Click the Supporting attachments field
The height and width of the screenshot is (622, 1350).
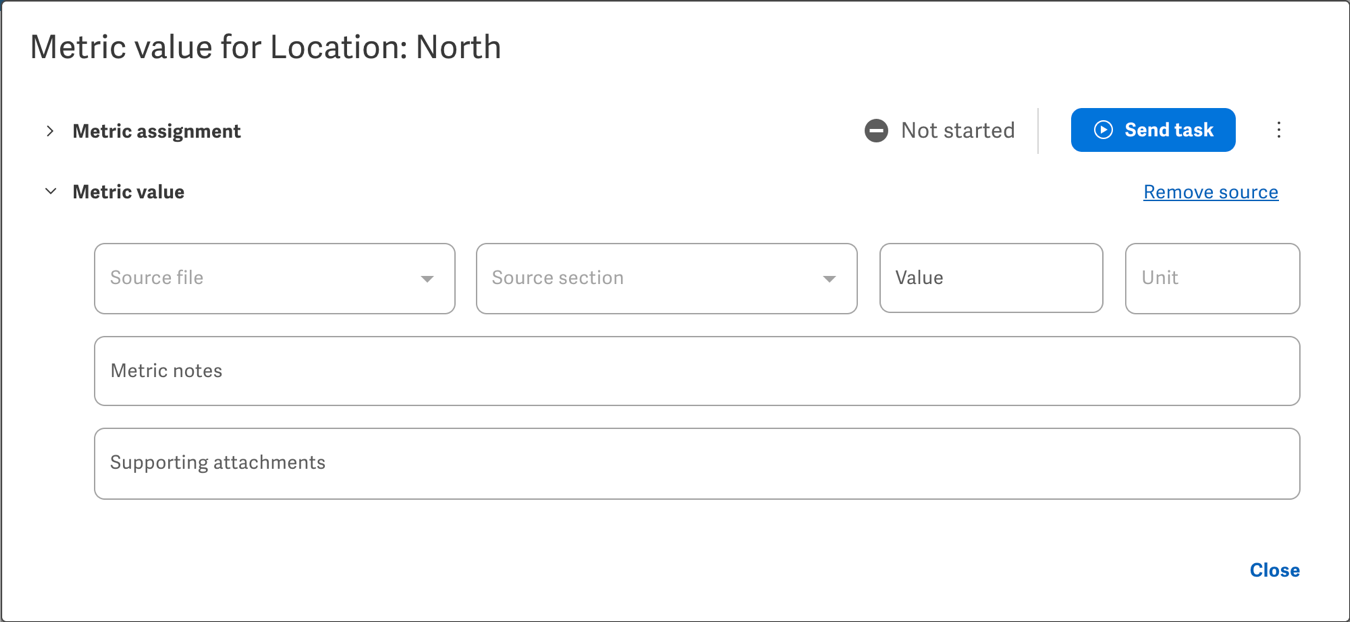pos(697,463)
